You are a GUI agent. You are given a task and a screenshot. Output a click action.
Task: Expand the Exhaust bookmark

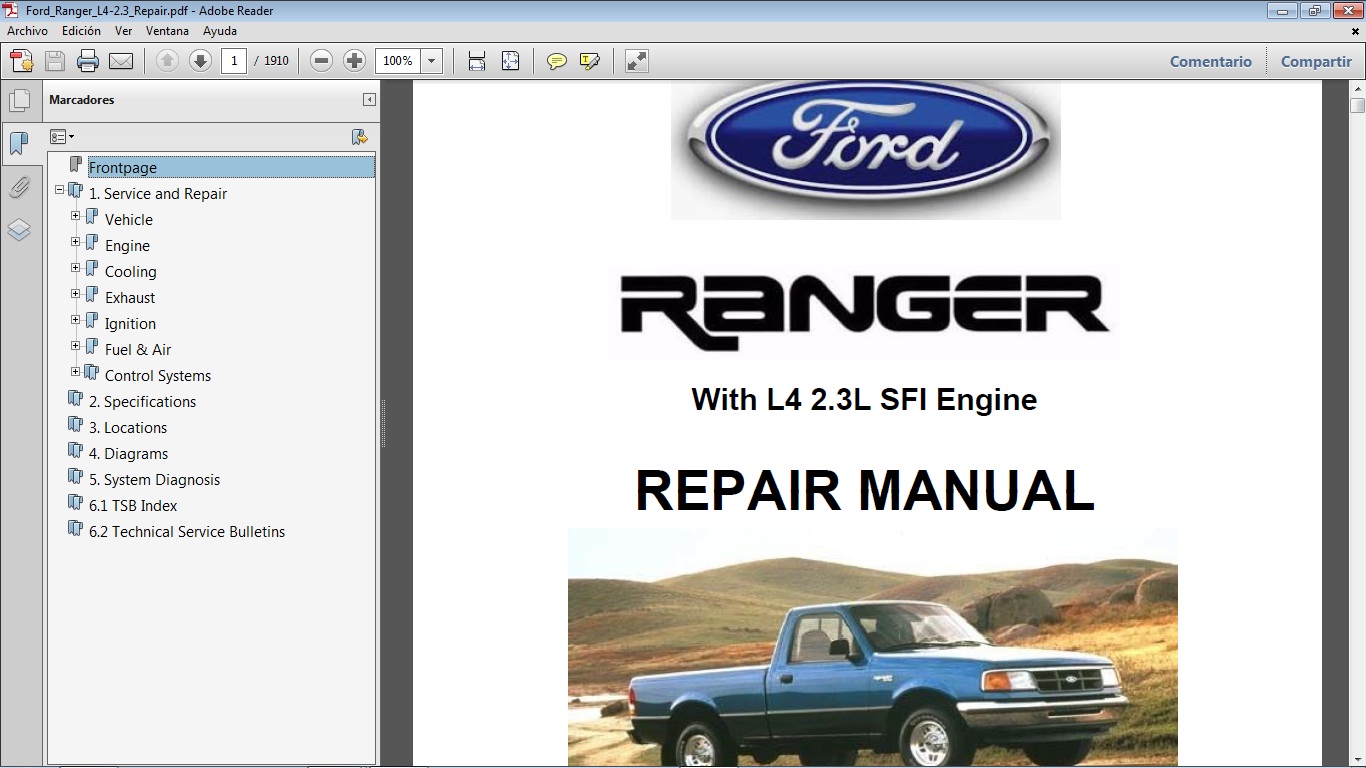[x=75, y=293]
